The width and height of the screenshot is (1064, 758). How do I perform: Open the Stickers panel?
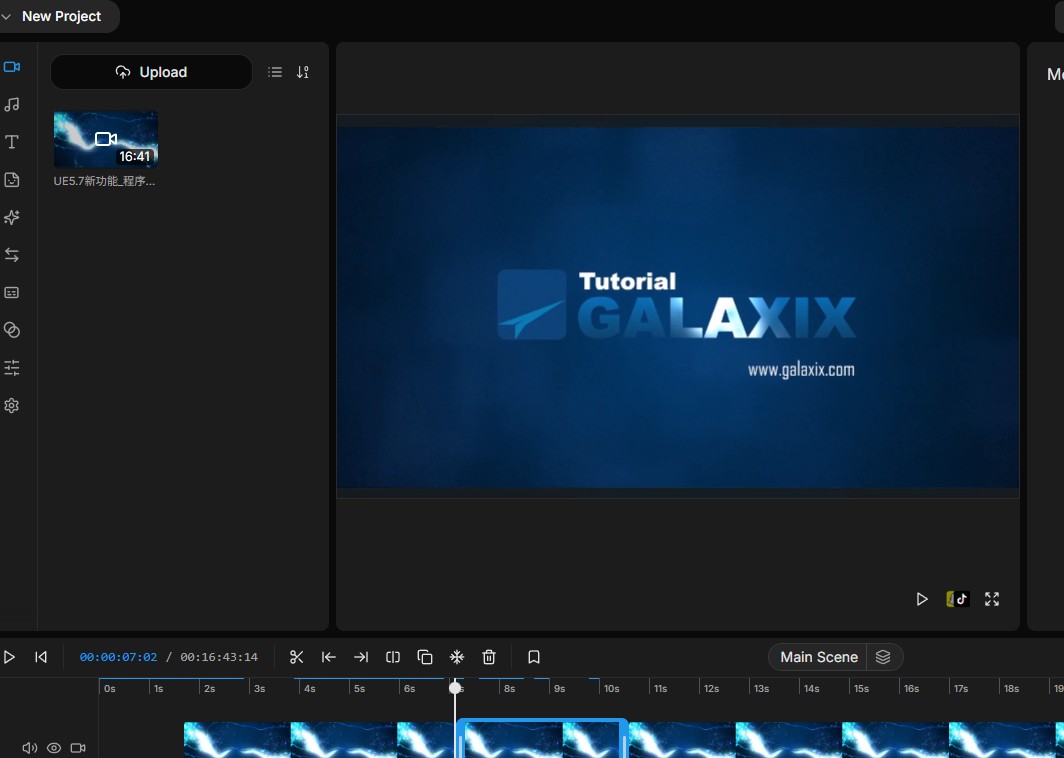point(12,180)
